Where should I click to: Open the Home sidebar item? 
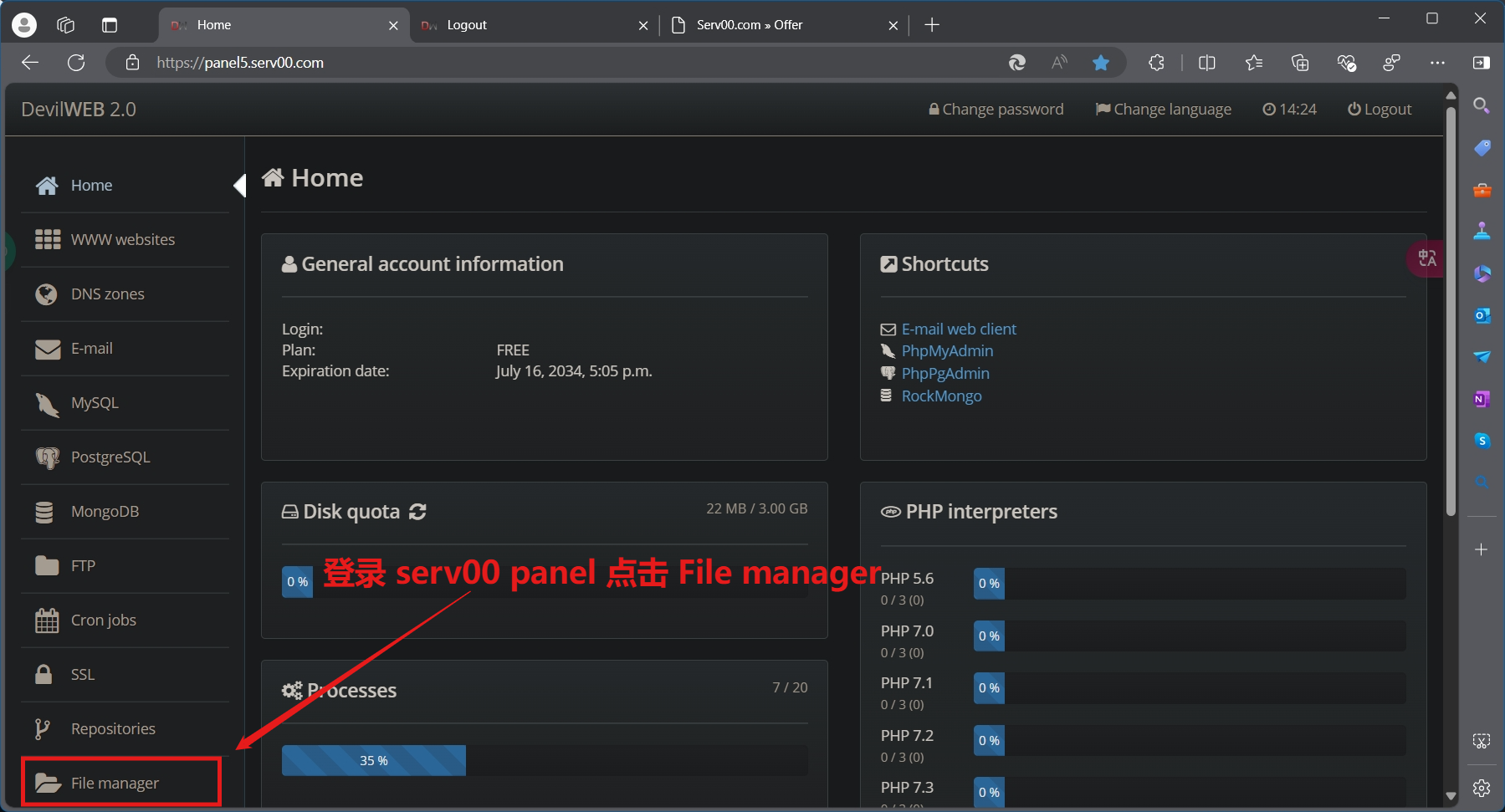coord(125,186)
